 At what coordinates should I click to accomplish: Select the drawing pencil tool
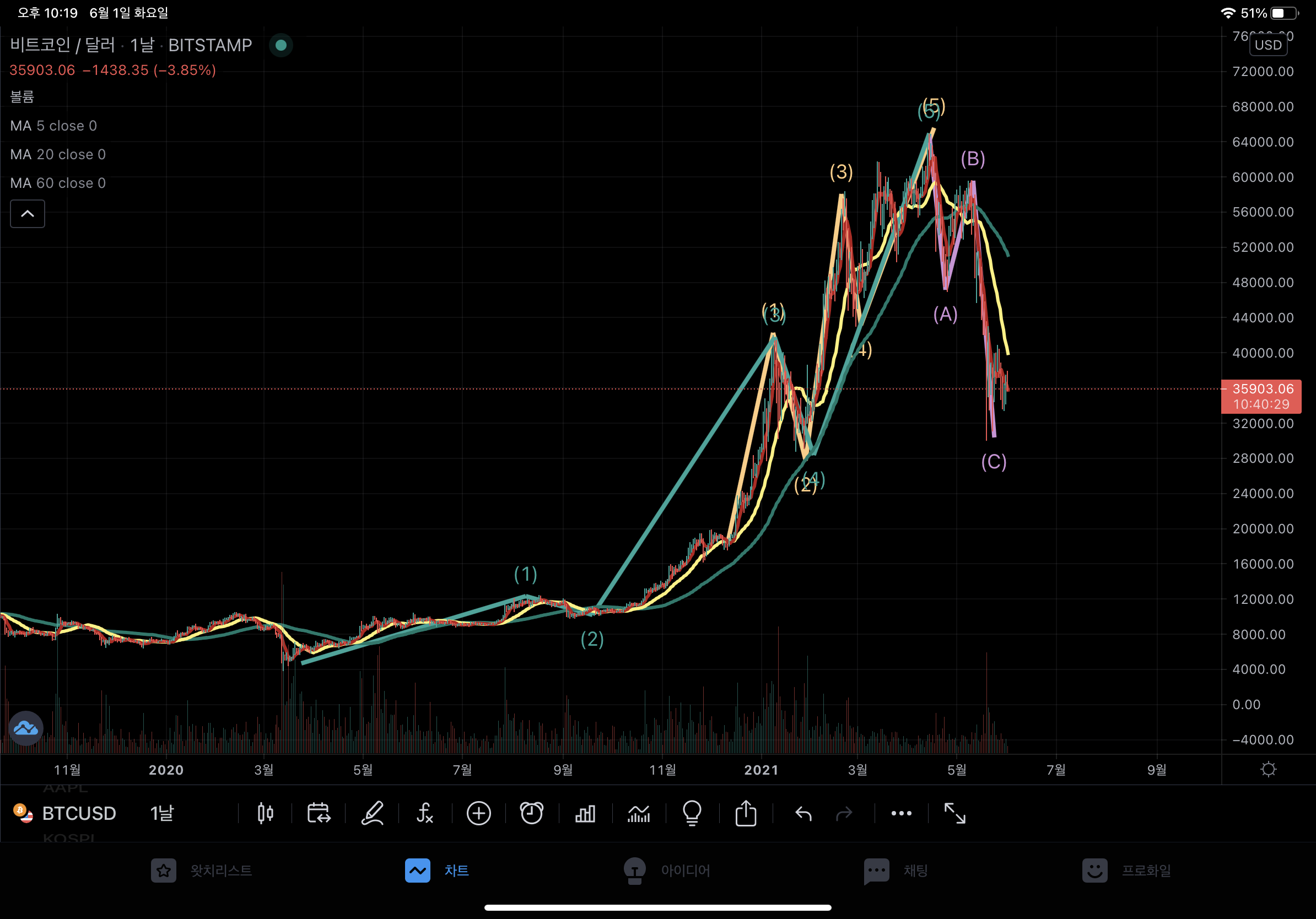pyautogui.click(x=372, y=813)
